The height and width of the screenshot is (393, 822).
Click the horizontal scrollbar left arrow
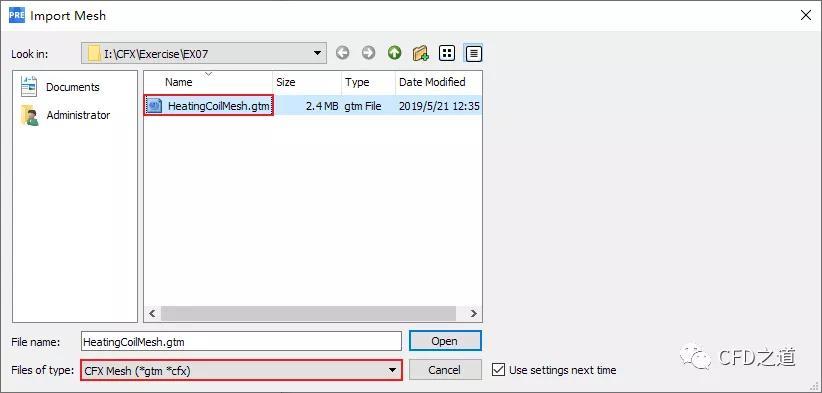152,313
